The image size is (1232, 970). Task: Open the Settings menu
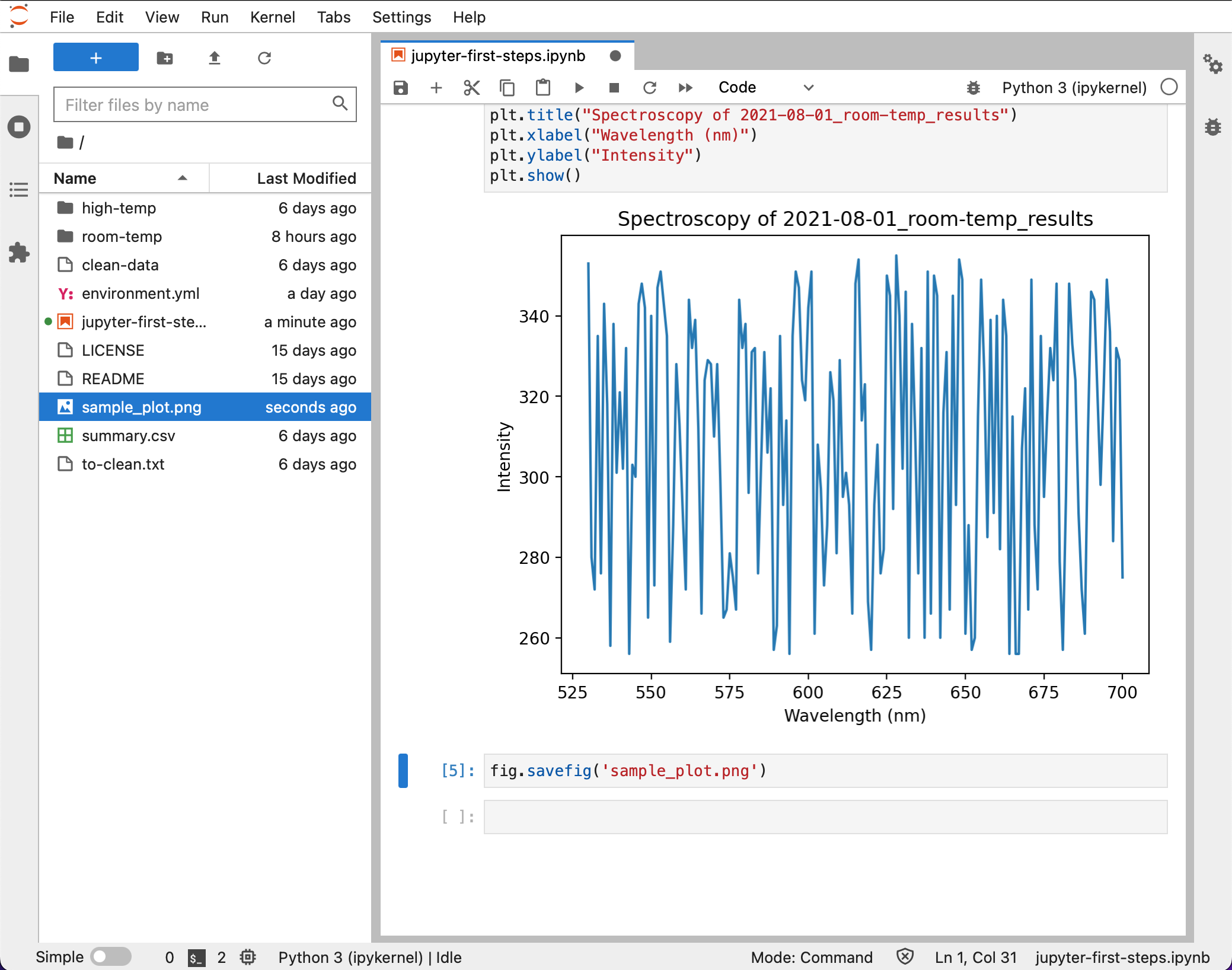(401, 17)
